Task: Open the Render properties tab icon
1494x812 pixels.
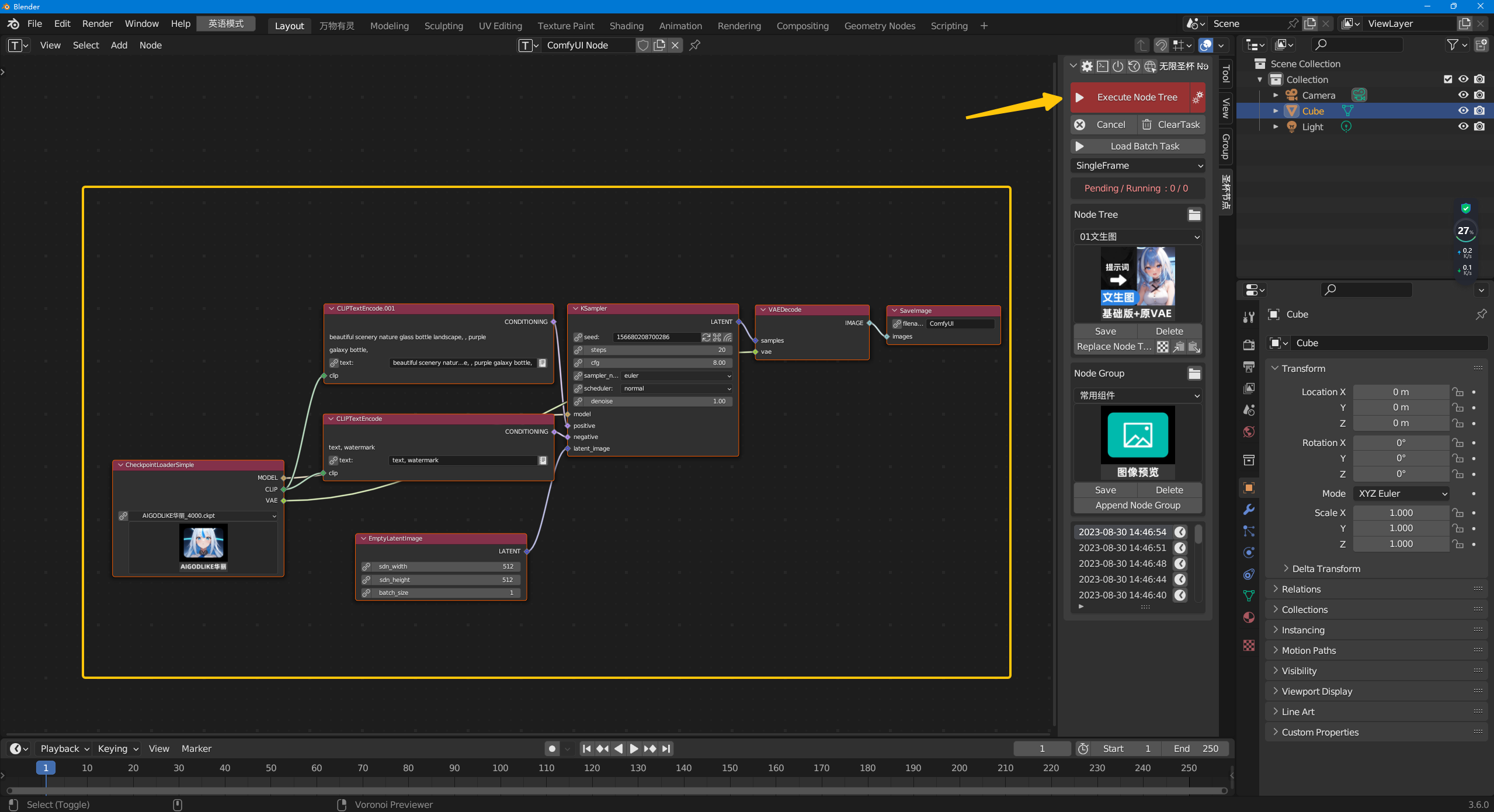Action: 1249,344
